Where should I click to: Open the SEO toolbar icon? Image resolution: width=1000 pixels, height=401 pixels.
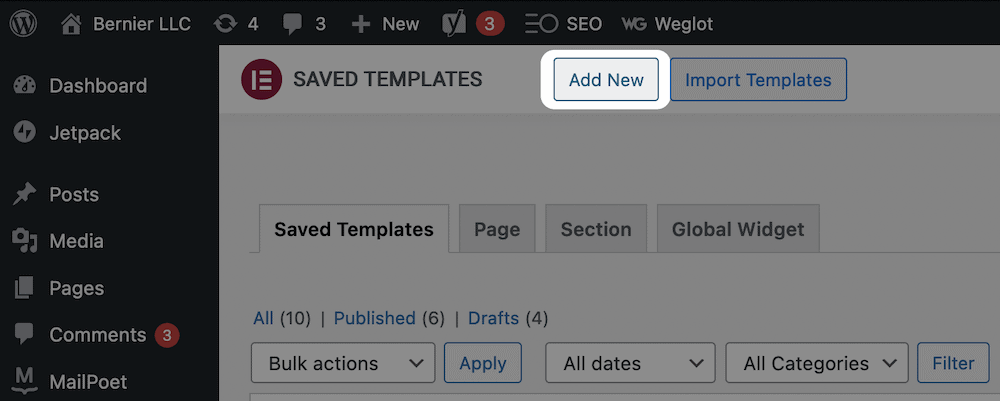click(x=541, y=24)
